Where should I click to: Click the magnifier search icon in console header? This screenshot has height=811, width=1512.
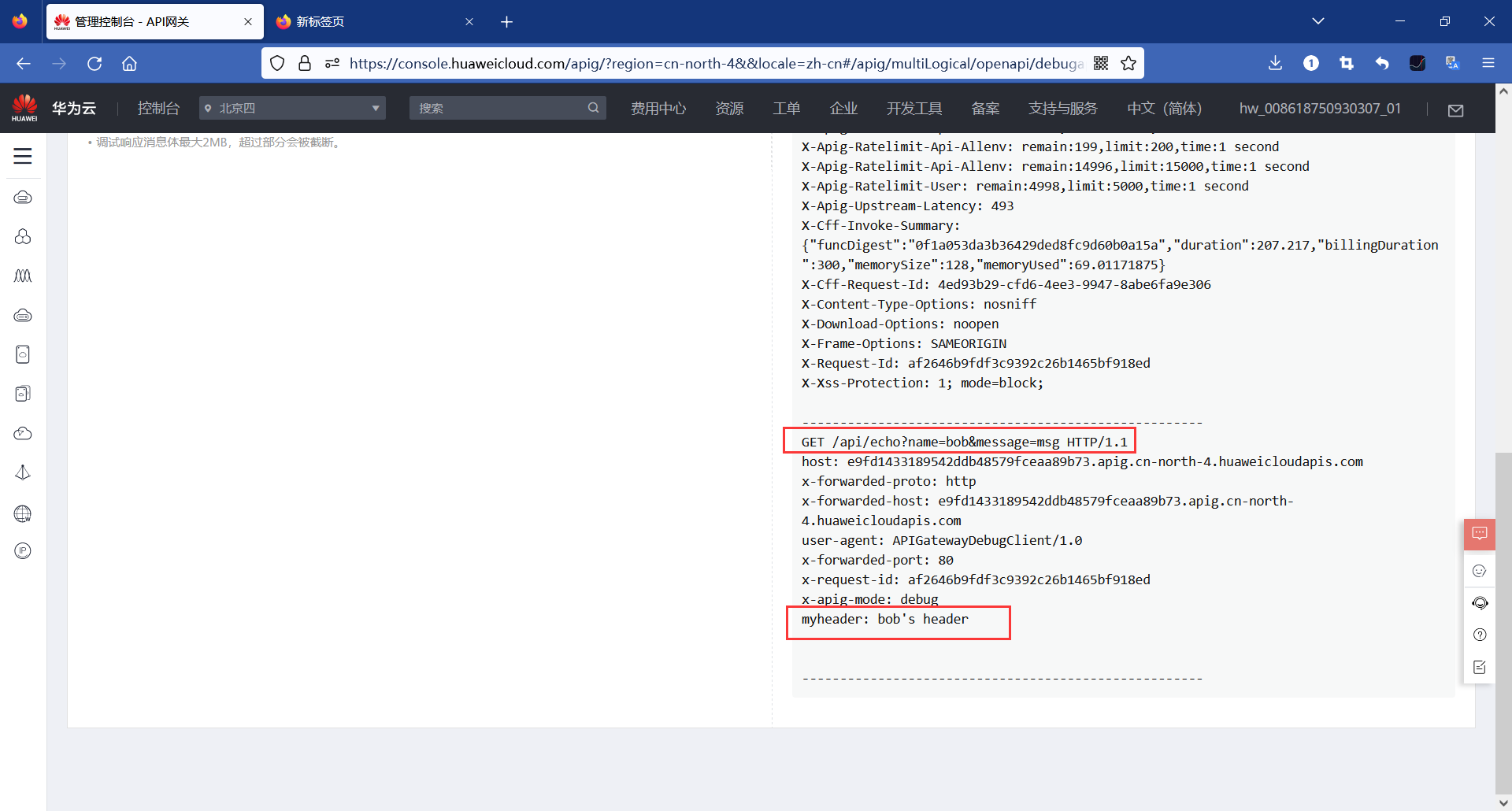593,108
